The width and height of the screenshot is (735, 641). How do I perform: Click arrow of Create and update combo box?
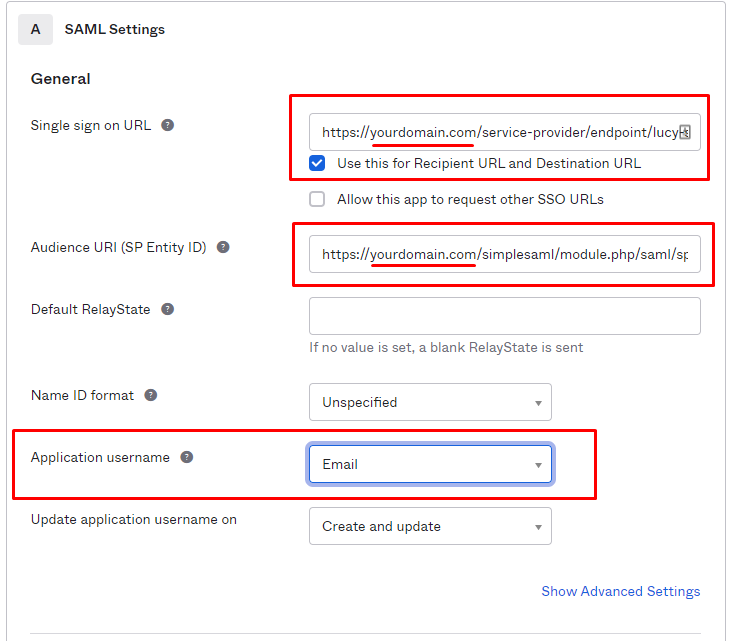pos(538,527)
